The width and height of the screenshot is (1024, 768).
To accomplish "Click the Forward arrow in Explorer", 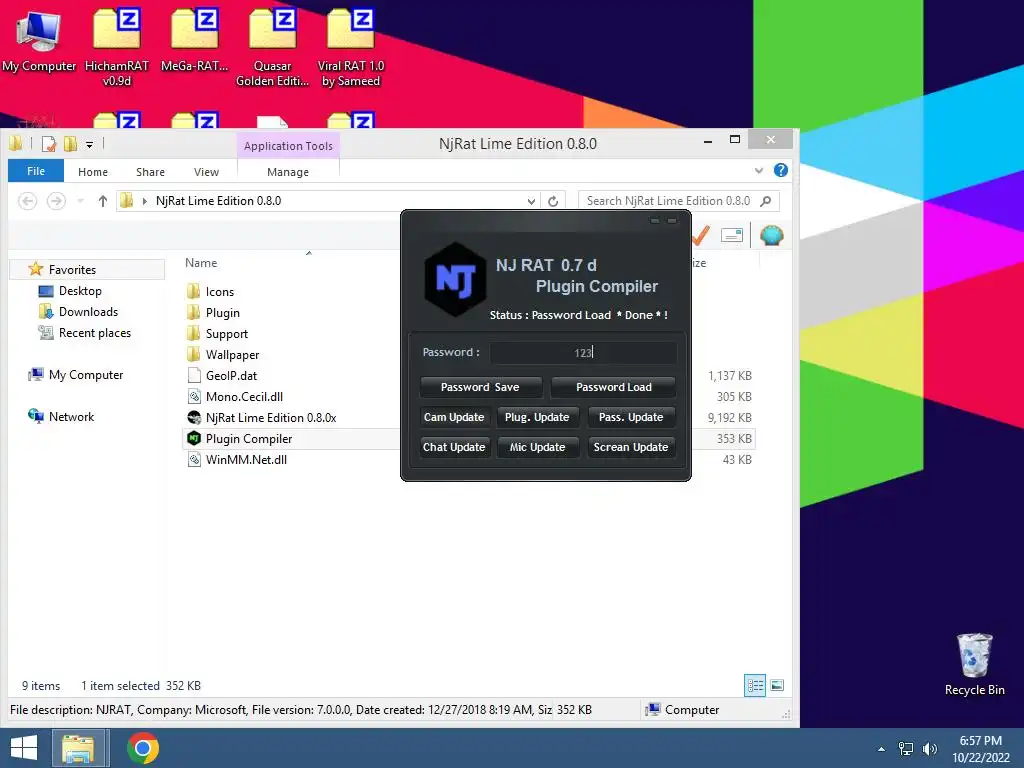I will pos(56,201).
